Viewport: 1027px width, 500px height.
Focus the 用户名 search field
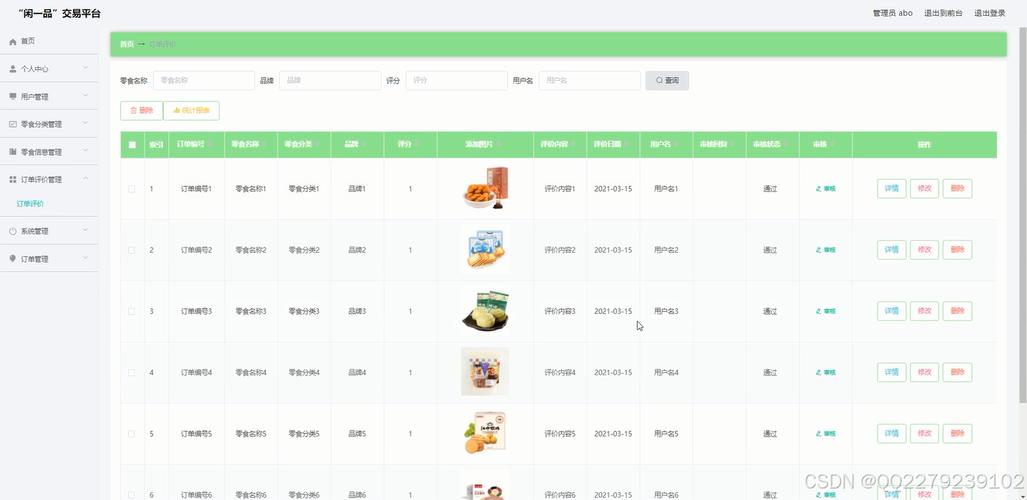click(589, 81)
